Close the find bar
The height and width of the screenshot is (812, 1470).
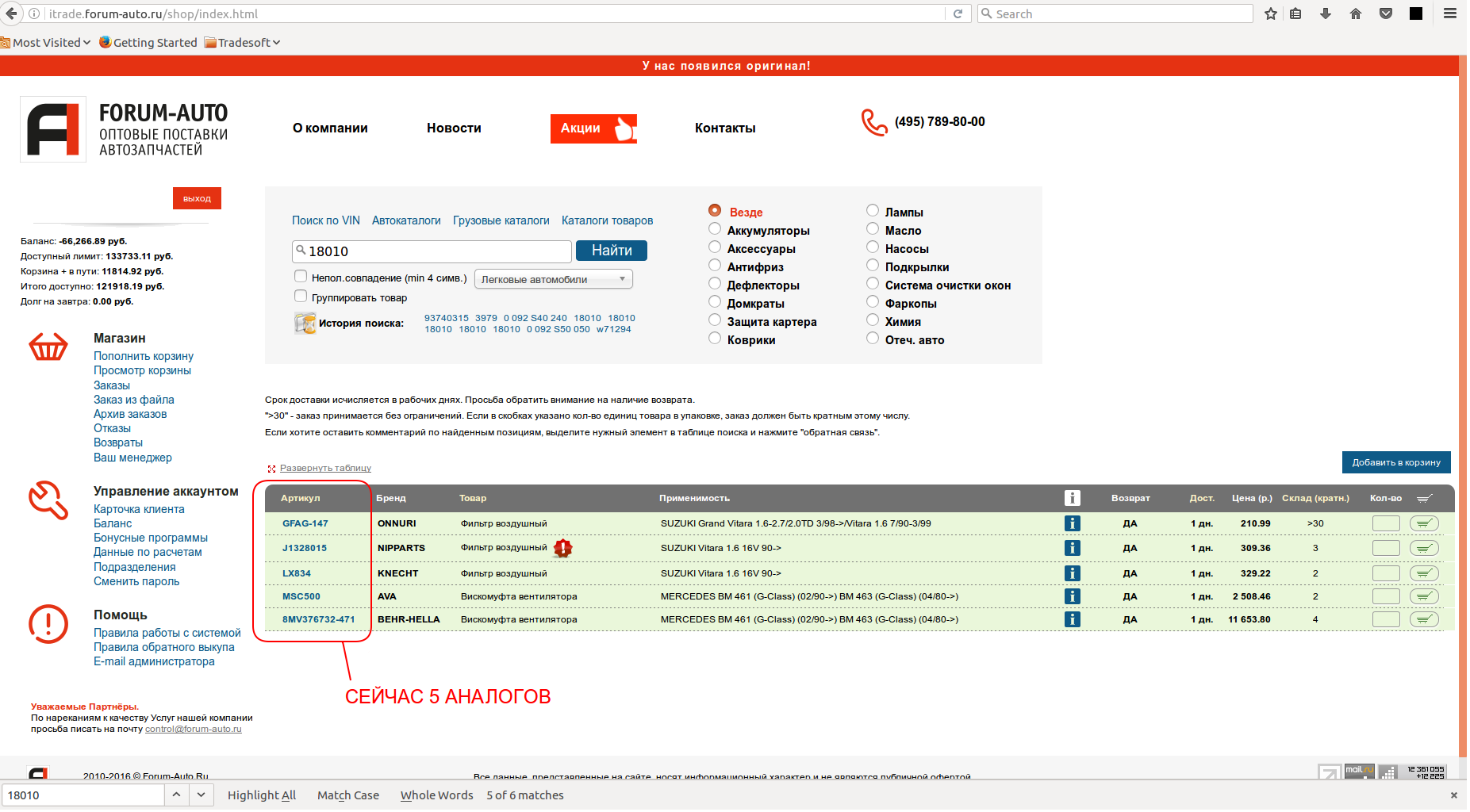(1453, 795)
